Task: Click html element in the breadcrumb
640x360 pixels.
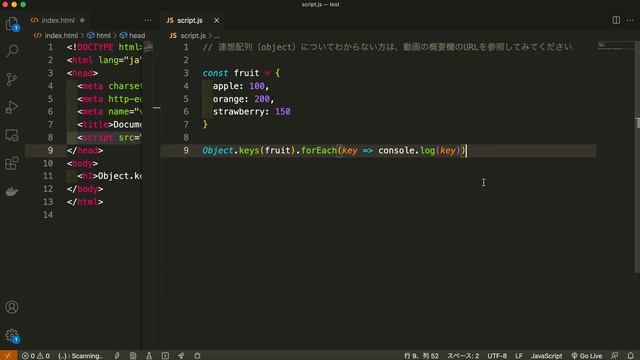Action: [x=99, y=36]
